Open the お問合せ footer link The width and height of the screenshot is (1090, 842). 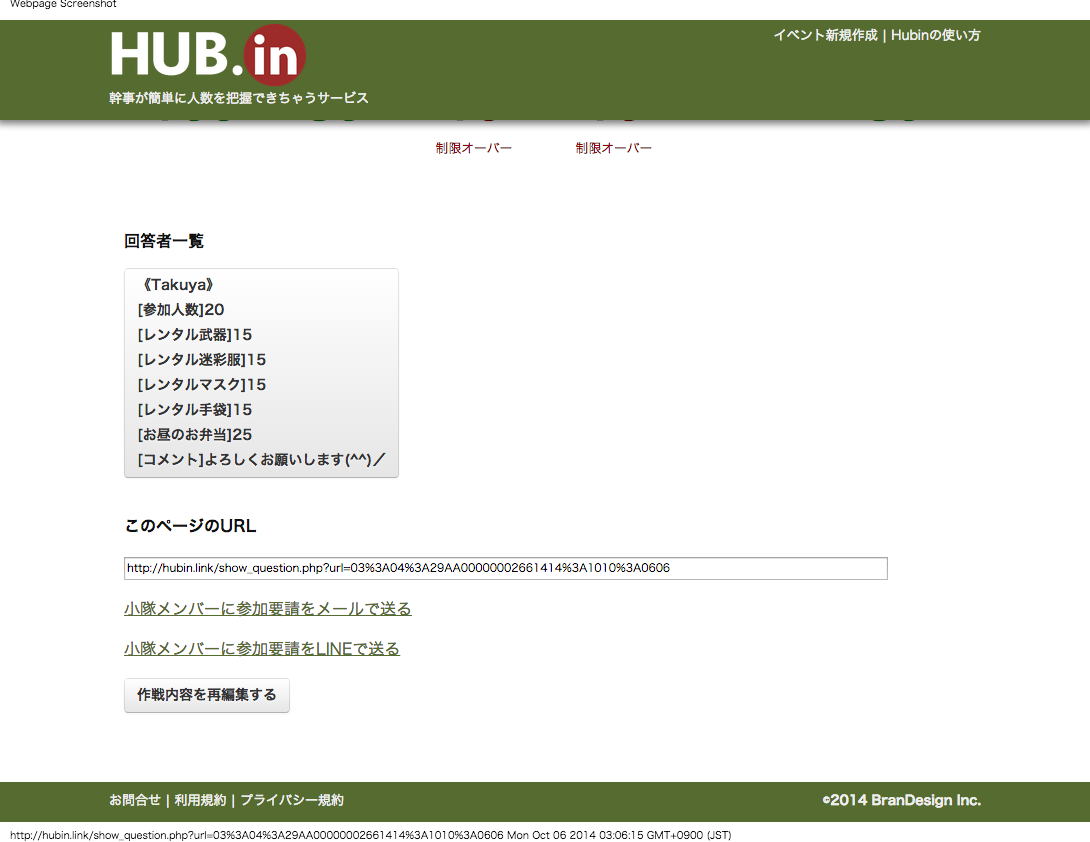point(135,800)
